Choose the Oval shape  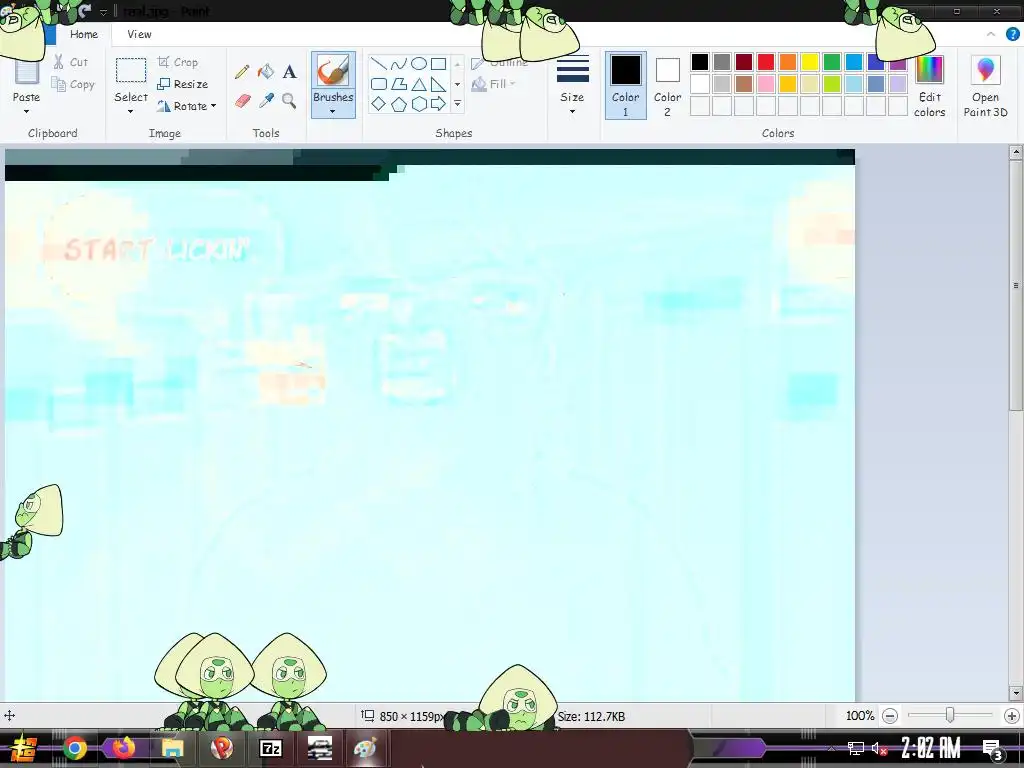tap(419, 63)
